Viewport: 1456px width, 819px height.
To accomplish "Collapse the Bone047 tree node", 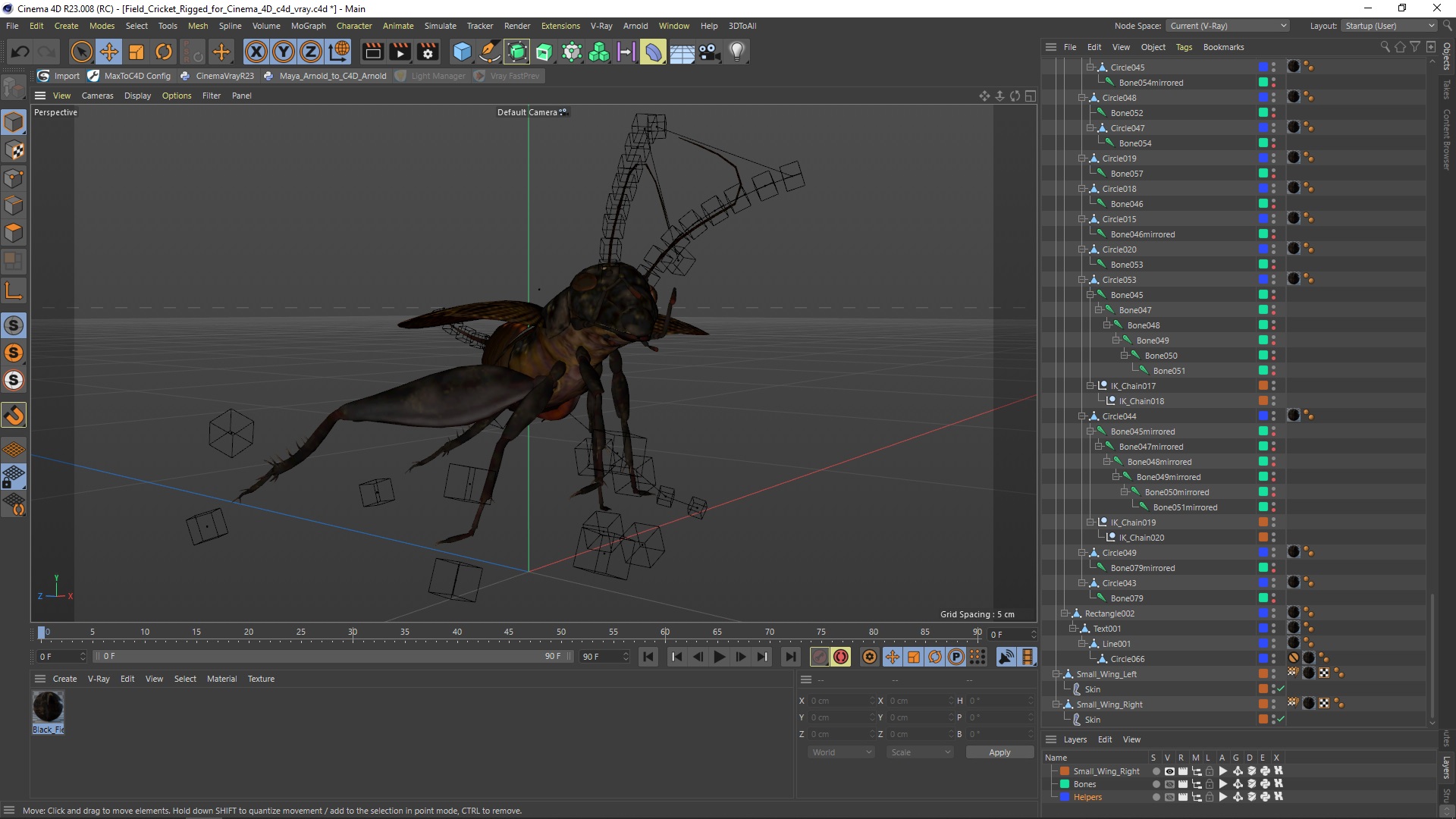I will point(1099,310).
